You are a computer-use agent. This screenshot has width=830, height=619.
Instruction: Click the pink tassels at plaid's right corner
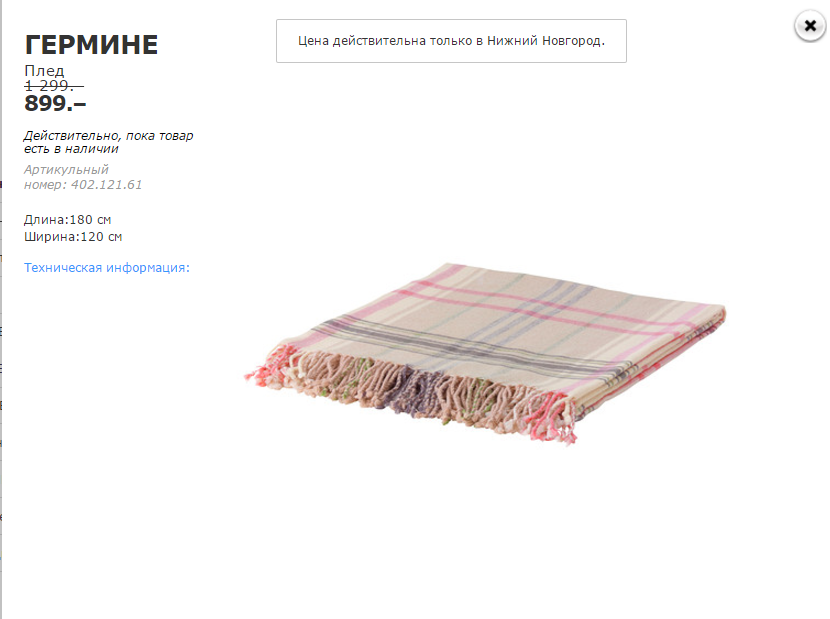(x=553, y=418)
